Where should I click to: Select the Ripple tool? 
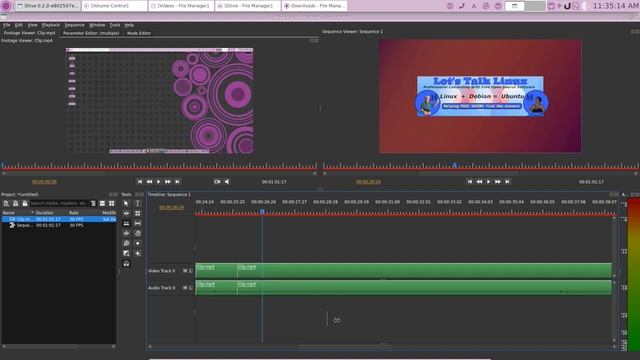[126, 213]
